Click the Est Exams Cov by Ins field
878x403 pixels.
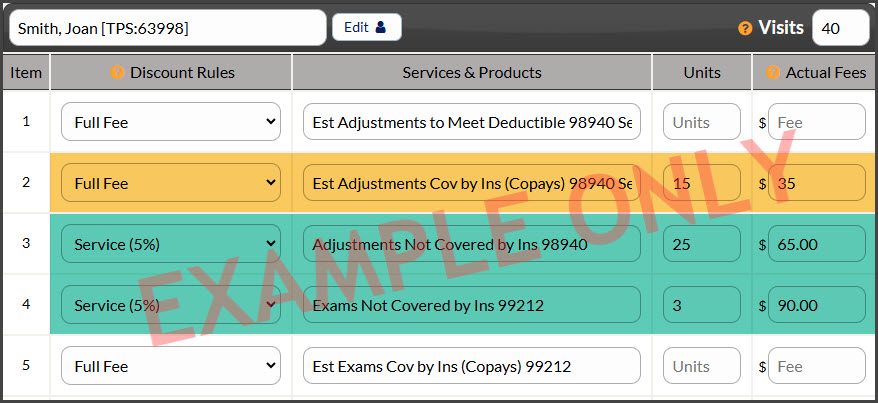coord(472,365)
